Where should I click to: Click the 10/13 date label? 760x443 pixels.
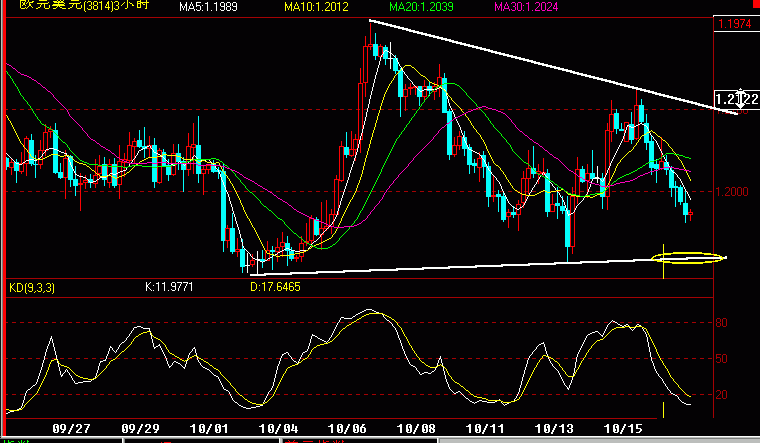click(554, 429)
